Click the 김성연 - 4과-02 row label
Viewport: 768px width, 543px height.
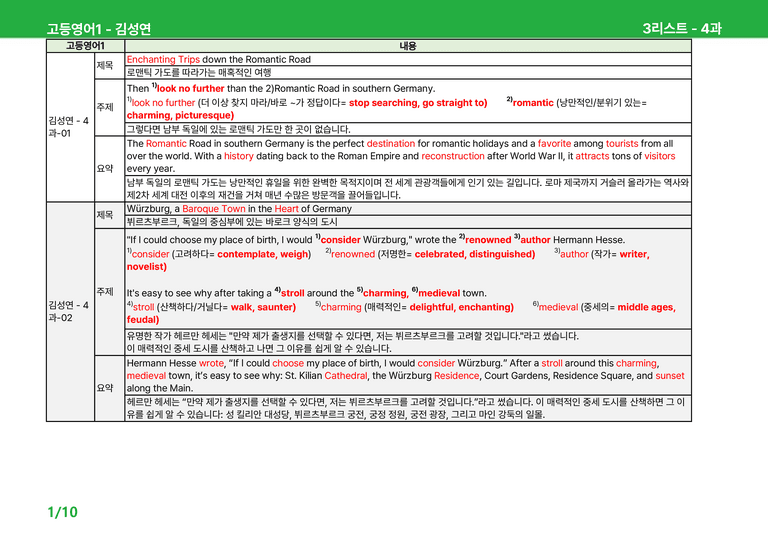pyautogui.click(x=69, y=311)
